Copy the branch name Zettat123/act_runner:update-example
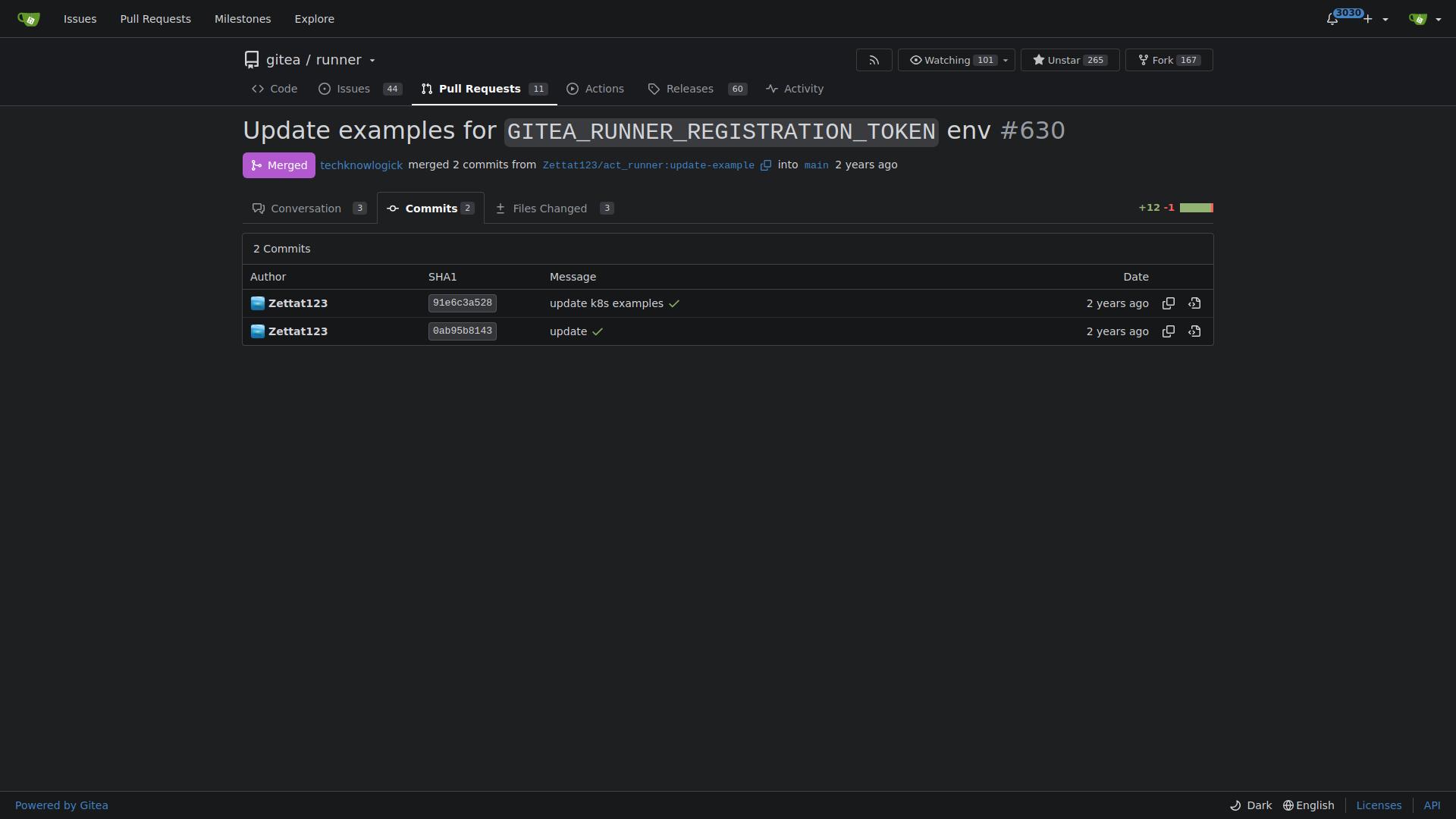The height and width of the screenshot is (819, 1456). pyautogui.click(x=766, y=165)
